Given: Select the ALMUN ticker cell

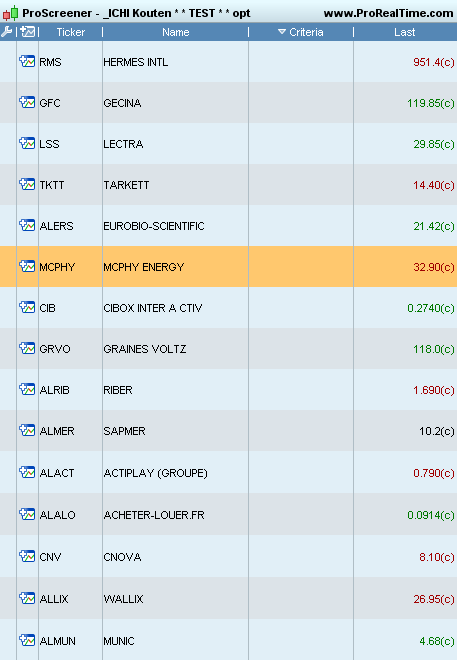Looking at the screenshot, I should (70, 640).
